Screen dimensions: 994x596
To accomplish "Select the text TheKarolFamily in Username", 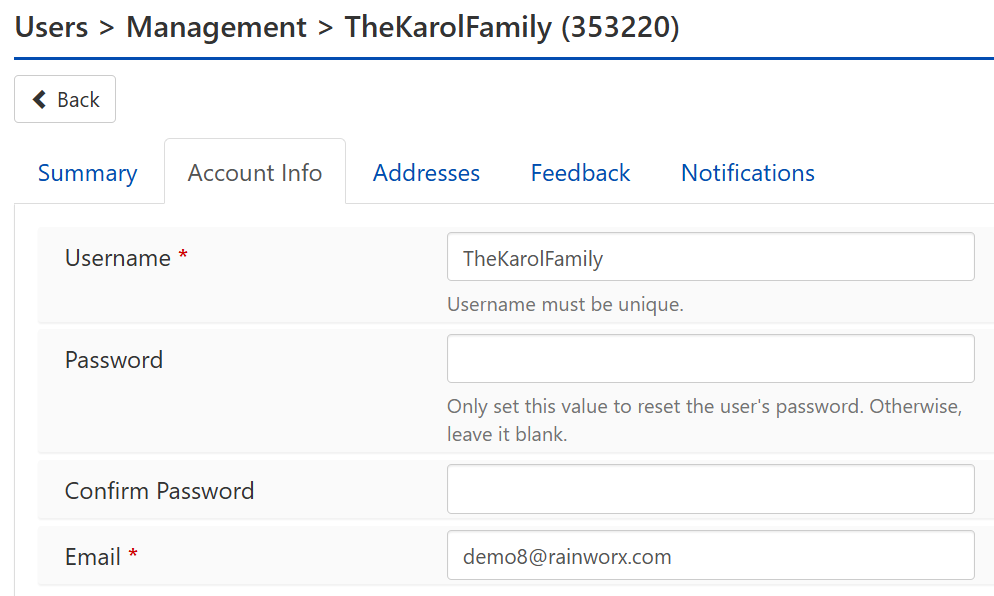I will click(x=533, y=258).
